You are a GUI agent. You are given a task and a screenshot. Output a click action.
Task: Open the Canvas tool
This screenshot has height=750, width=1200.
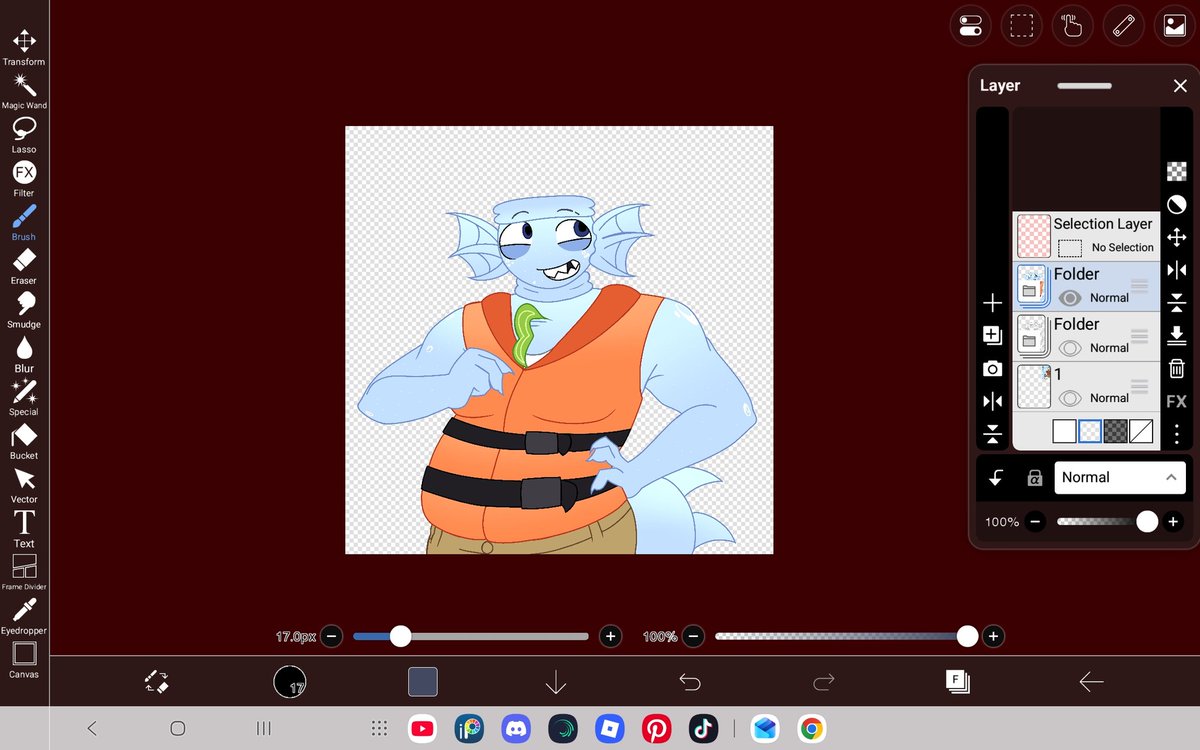click(24, 659)
